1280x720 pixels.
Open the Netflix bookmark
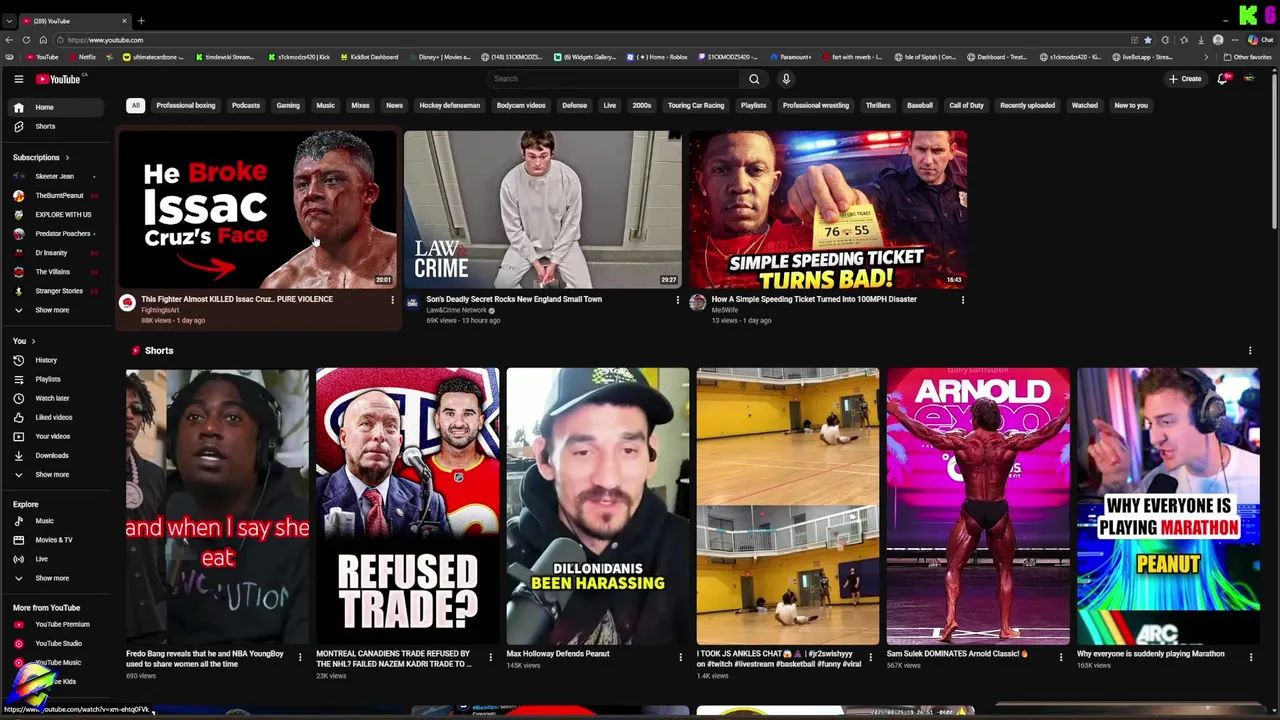click(82, 57)
